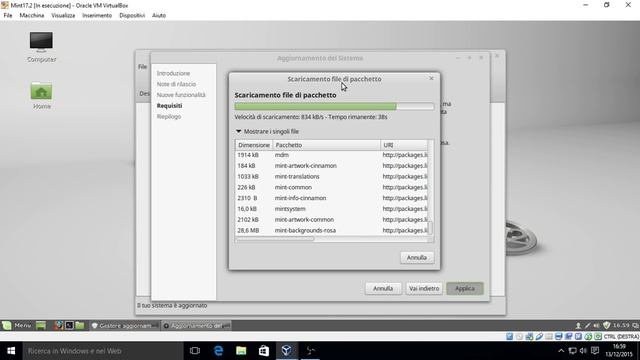Open VirtualBox File menu
The height and width of the screenshot is (360, 640).
pyautogui.click(x=8, y=16)
